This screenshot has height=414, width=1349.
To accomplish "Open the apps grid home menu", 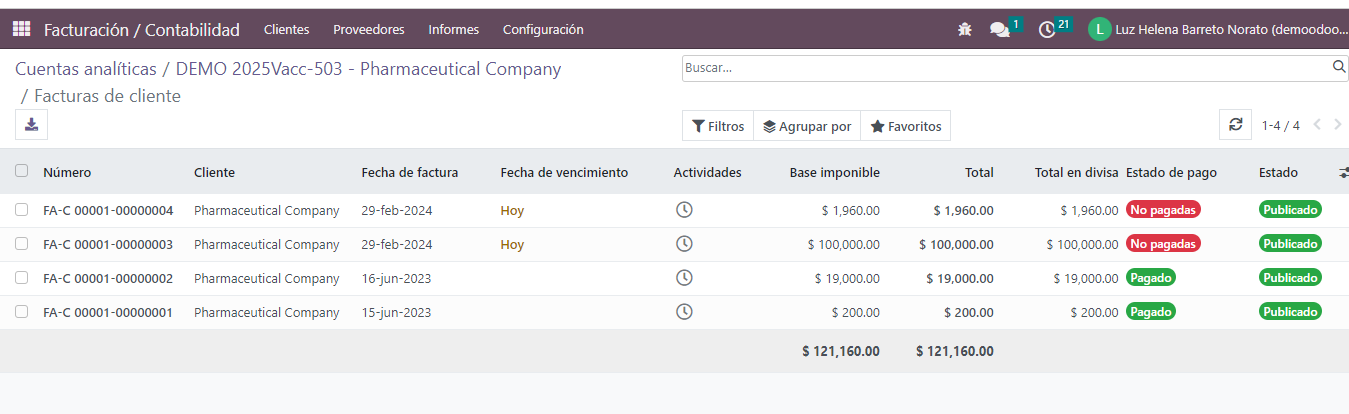I will [x=21, y=29].
